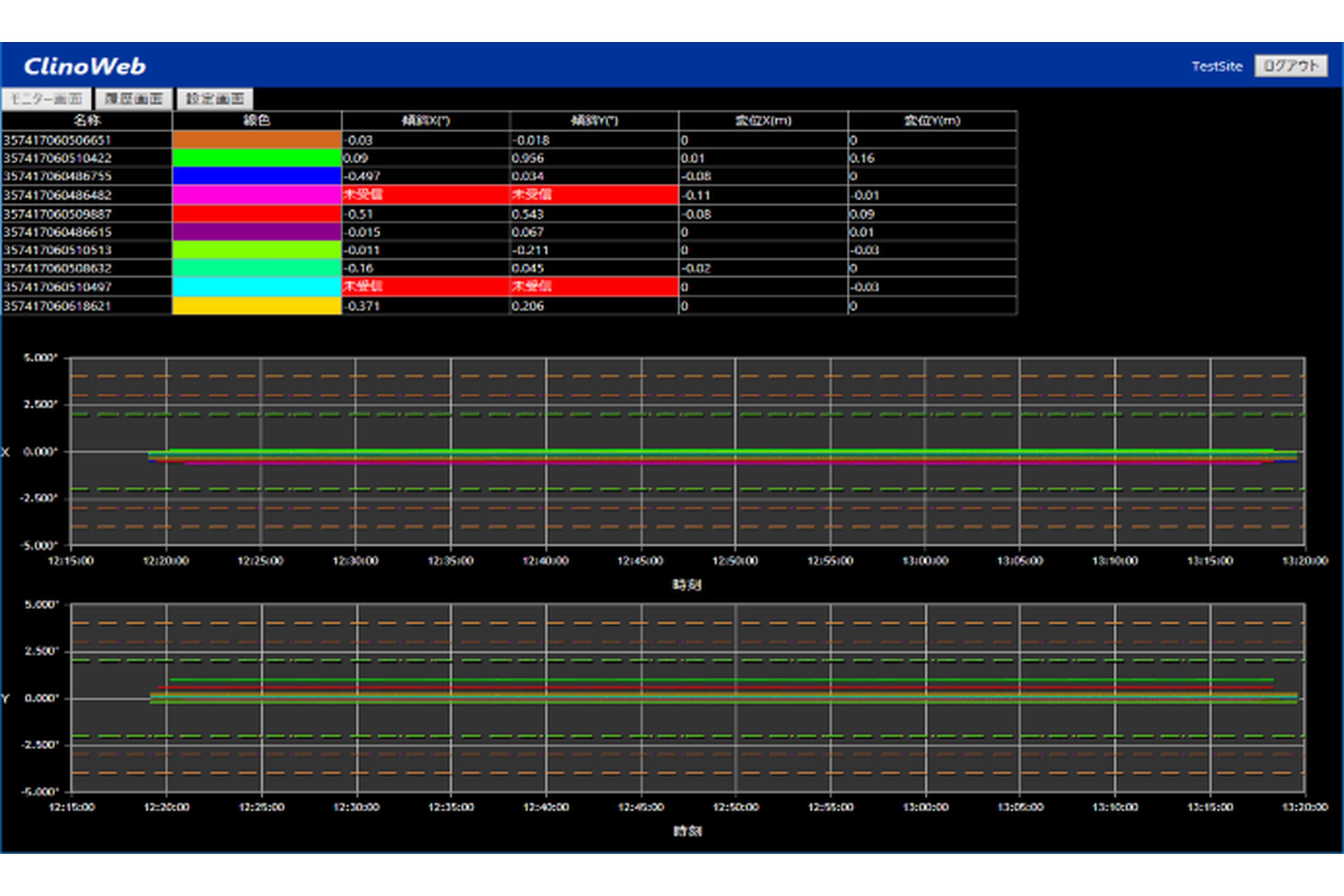Click the blue line color swatch
The image size is (1344, 896).
(257, 176)
